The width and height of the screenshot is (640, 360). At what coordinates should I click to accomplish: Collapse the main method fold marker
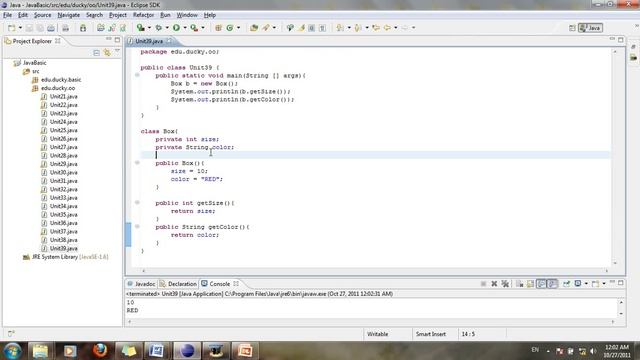138,75
